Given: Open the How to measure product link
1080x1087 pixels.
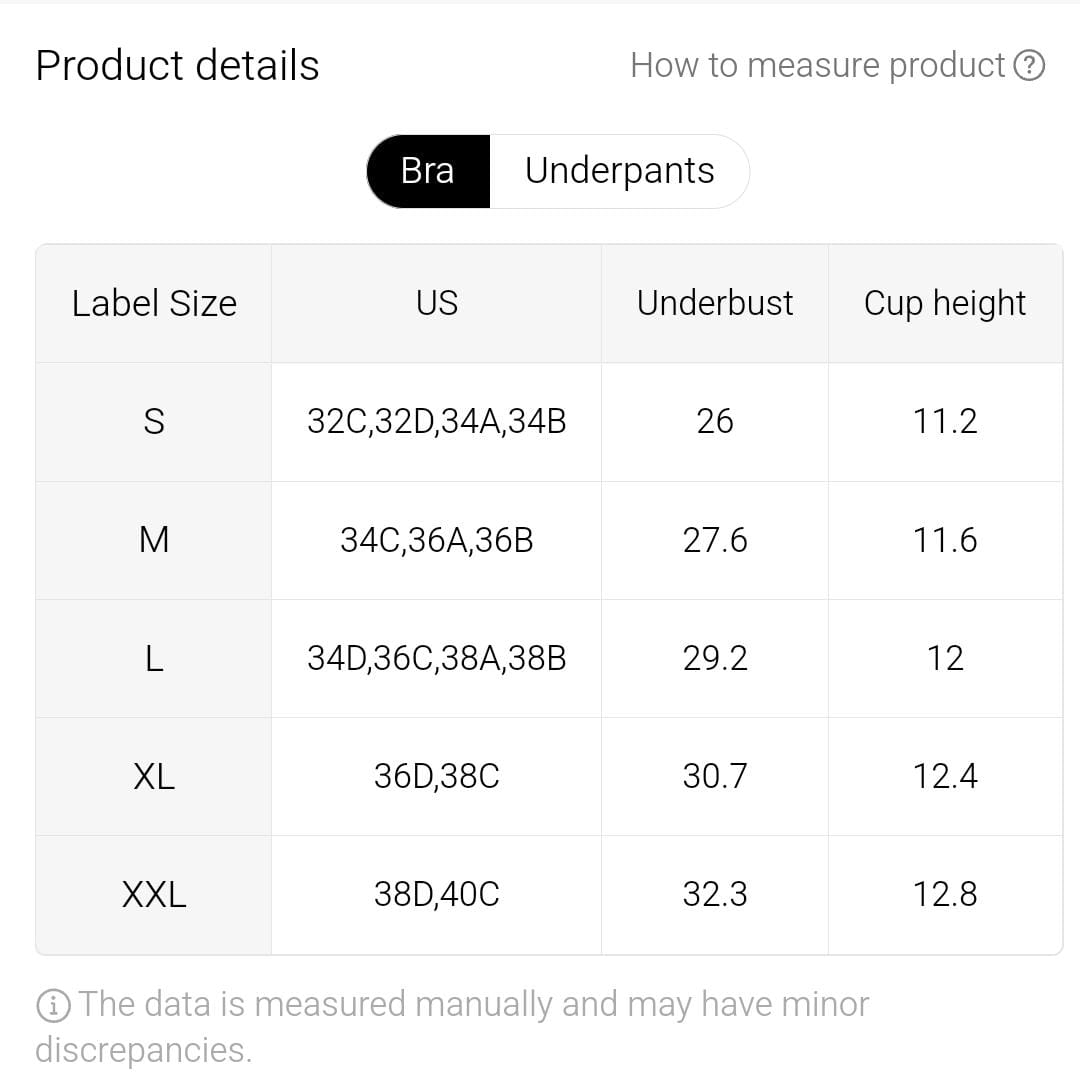Looking at the screenshot, I should pyautogui.click(x=817, y=66).
